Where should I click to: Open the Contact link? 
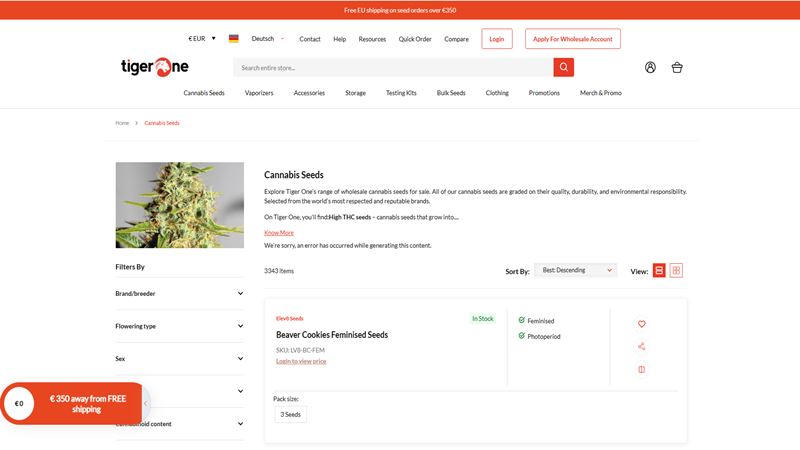(310, 39)
